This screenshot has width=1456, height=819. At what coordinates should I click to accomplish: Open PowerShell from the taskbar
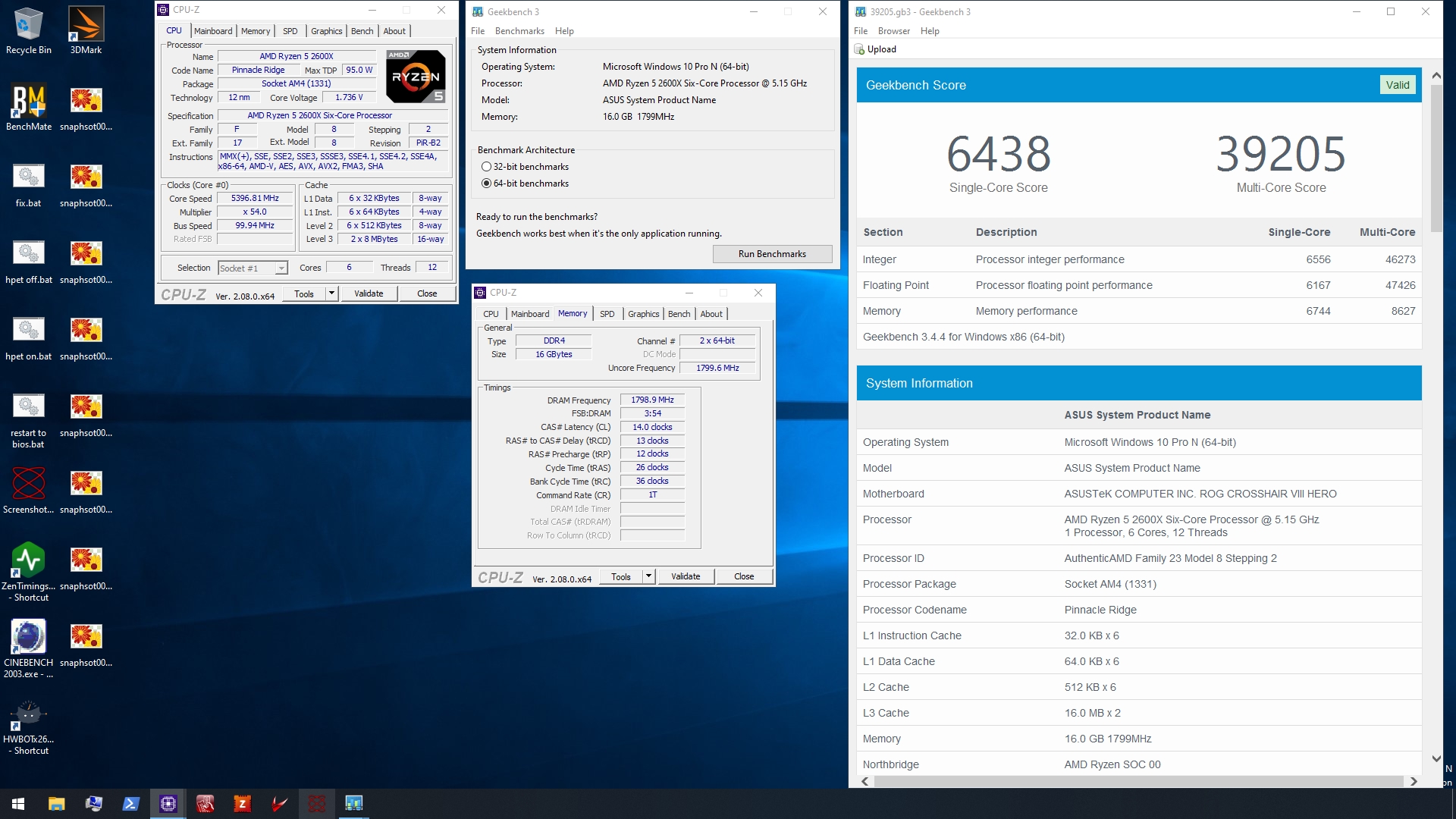point(130,804)
